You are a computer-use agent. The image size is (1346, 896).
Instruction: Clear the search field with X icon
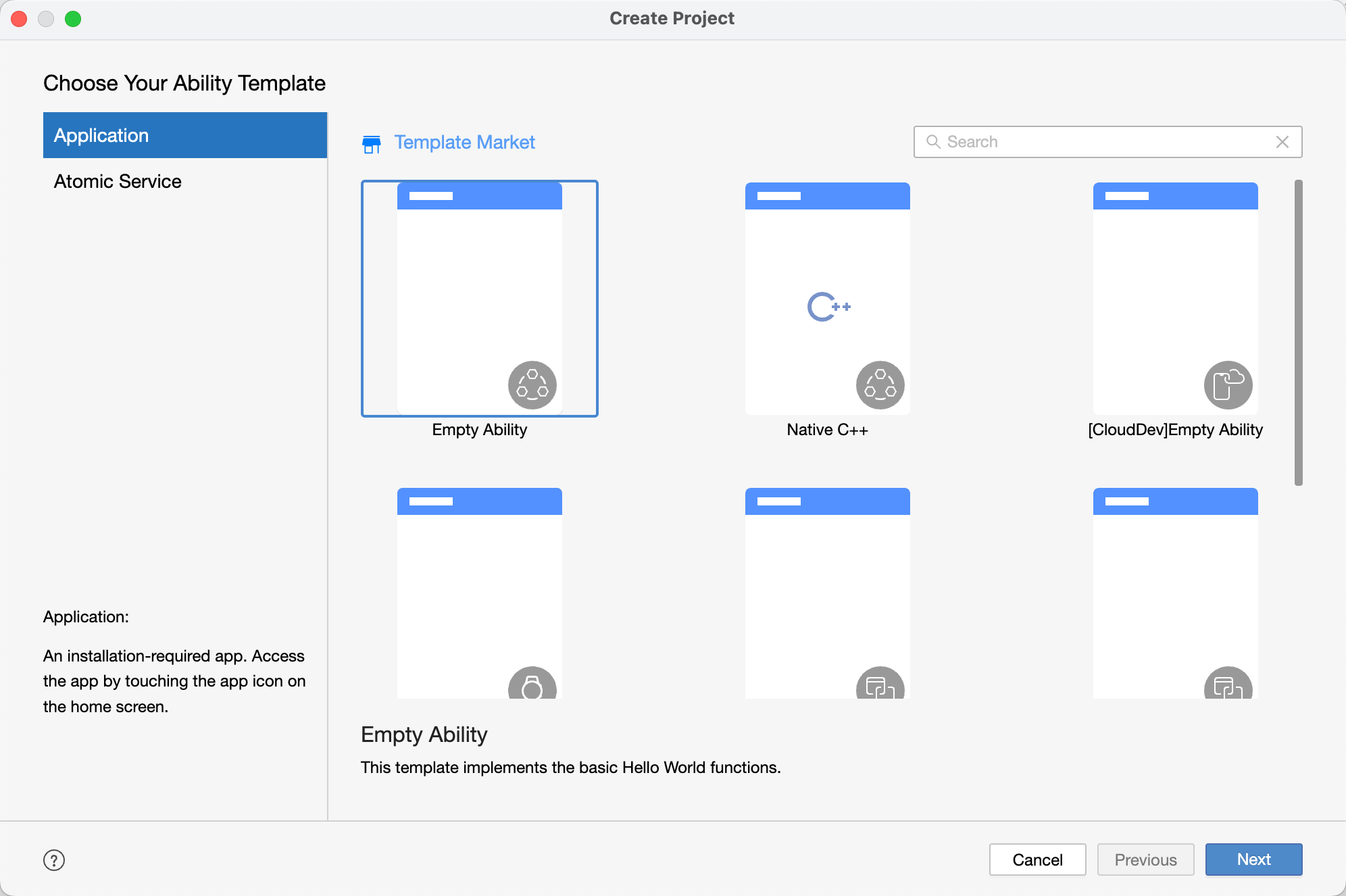click(1282, 142)
